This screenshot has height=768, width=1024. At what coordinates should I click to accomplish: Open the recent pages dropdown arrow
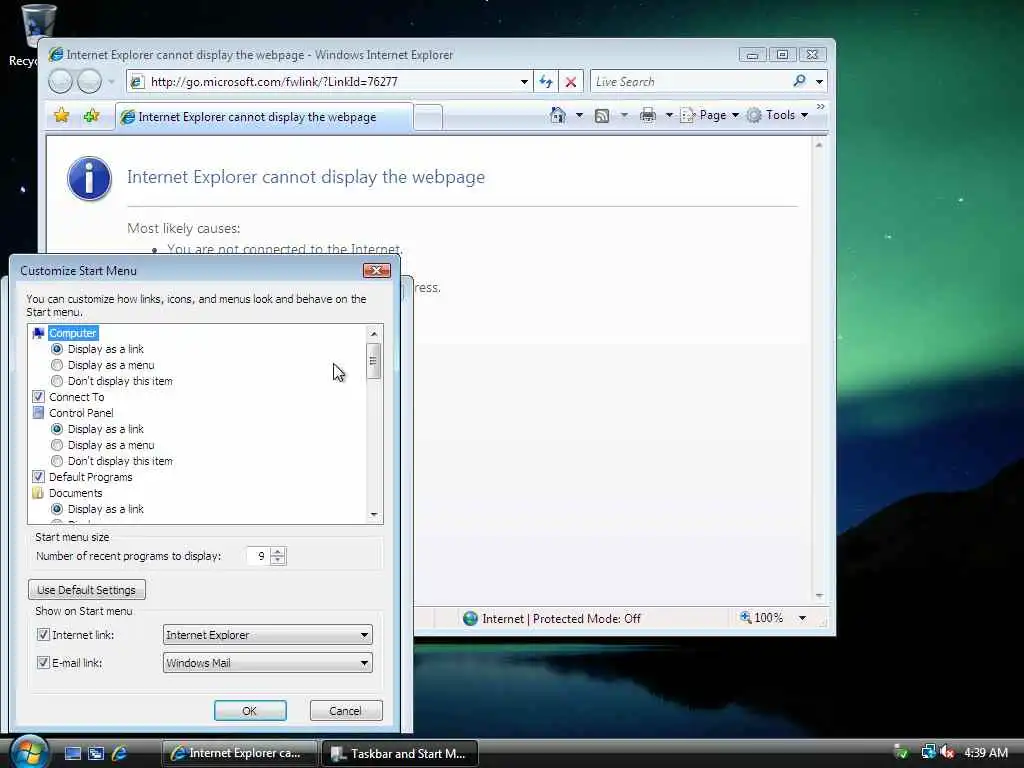pos(112,82)
